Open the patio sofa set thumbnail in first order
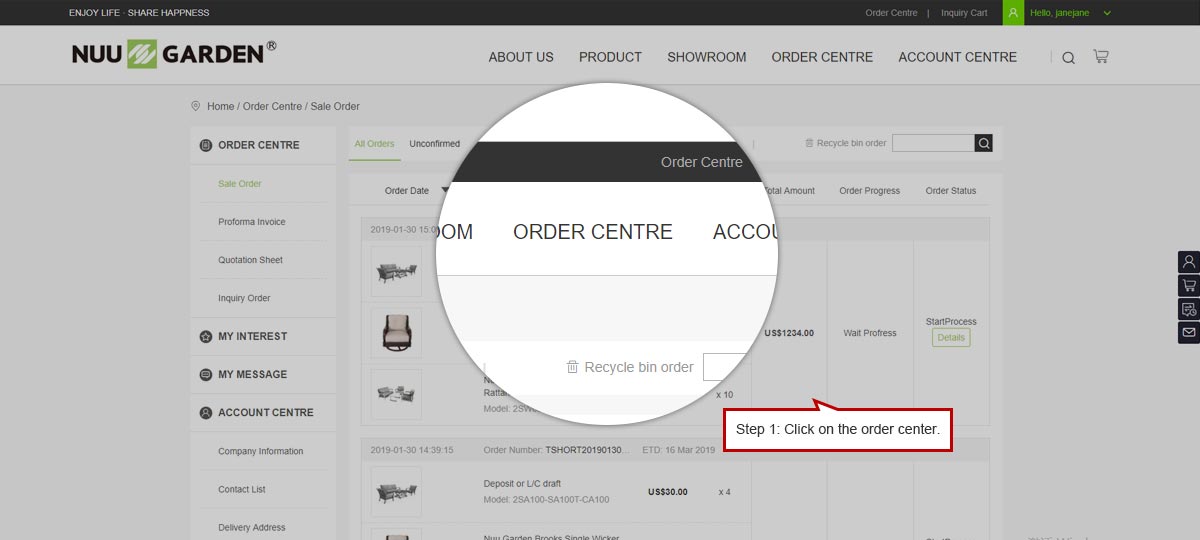The height and width of the screenshot is (540, 1200). click(x=396, y=271)
